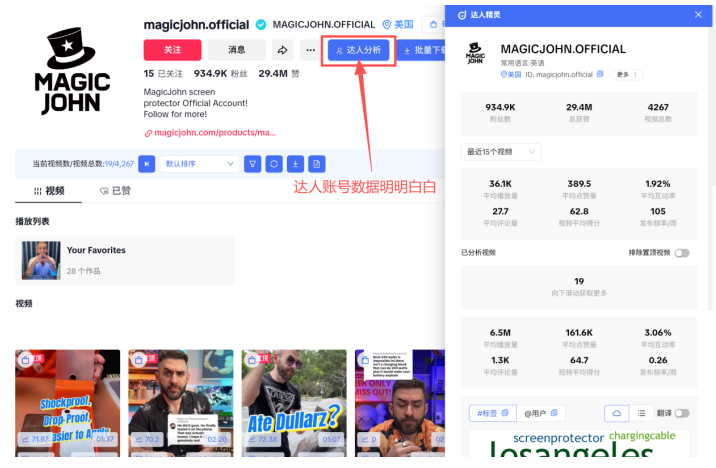
Task: Refresh the video list with the circular arrows
Action: 274,164
